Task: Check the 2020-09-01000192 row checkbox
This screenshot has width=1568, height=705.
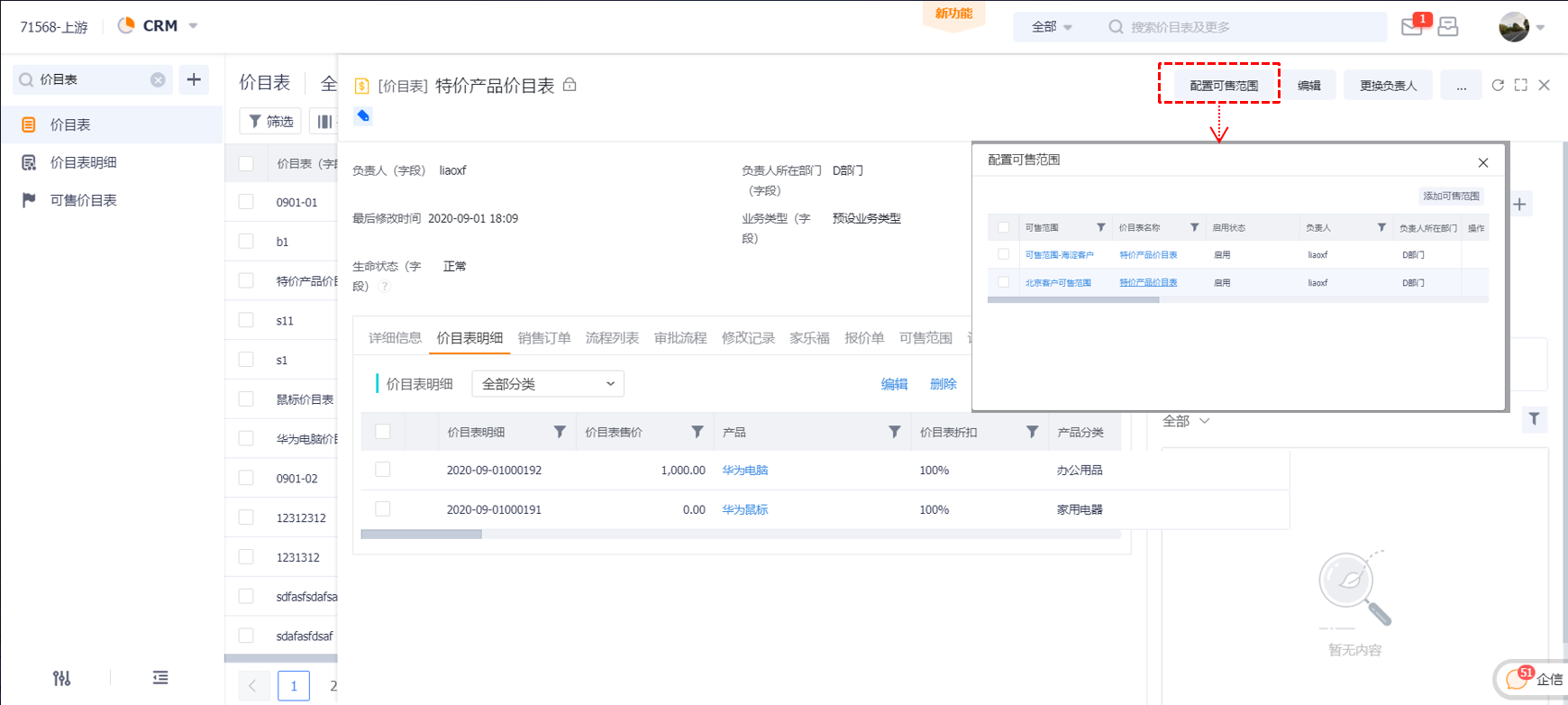Action: tap(383, 470)
